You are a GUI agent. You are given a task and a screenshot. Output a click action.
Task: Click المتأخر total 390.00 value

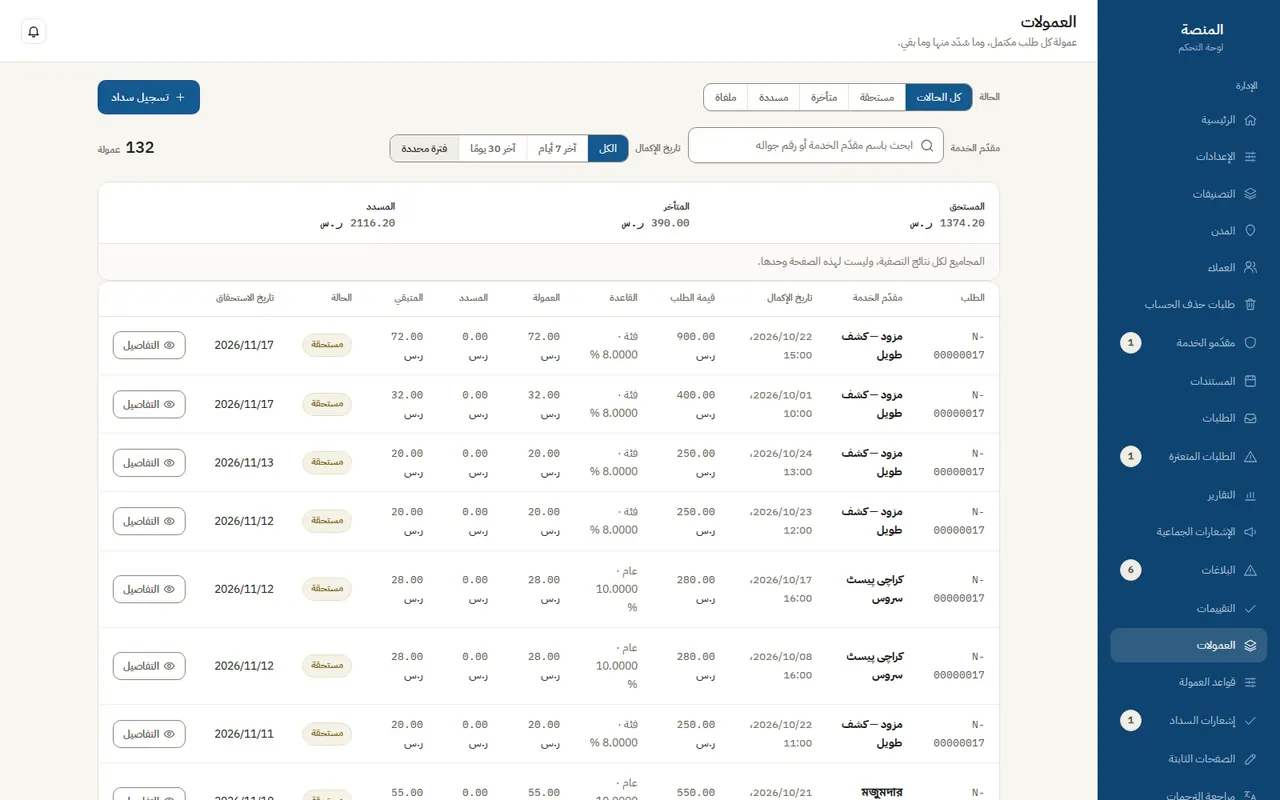655,223
